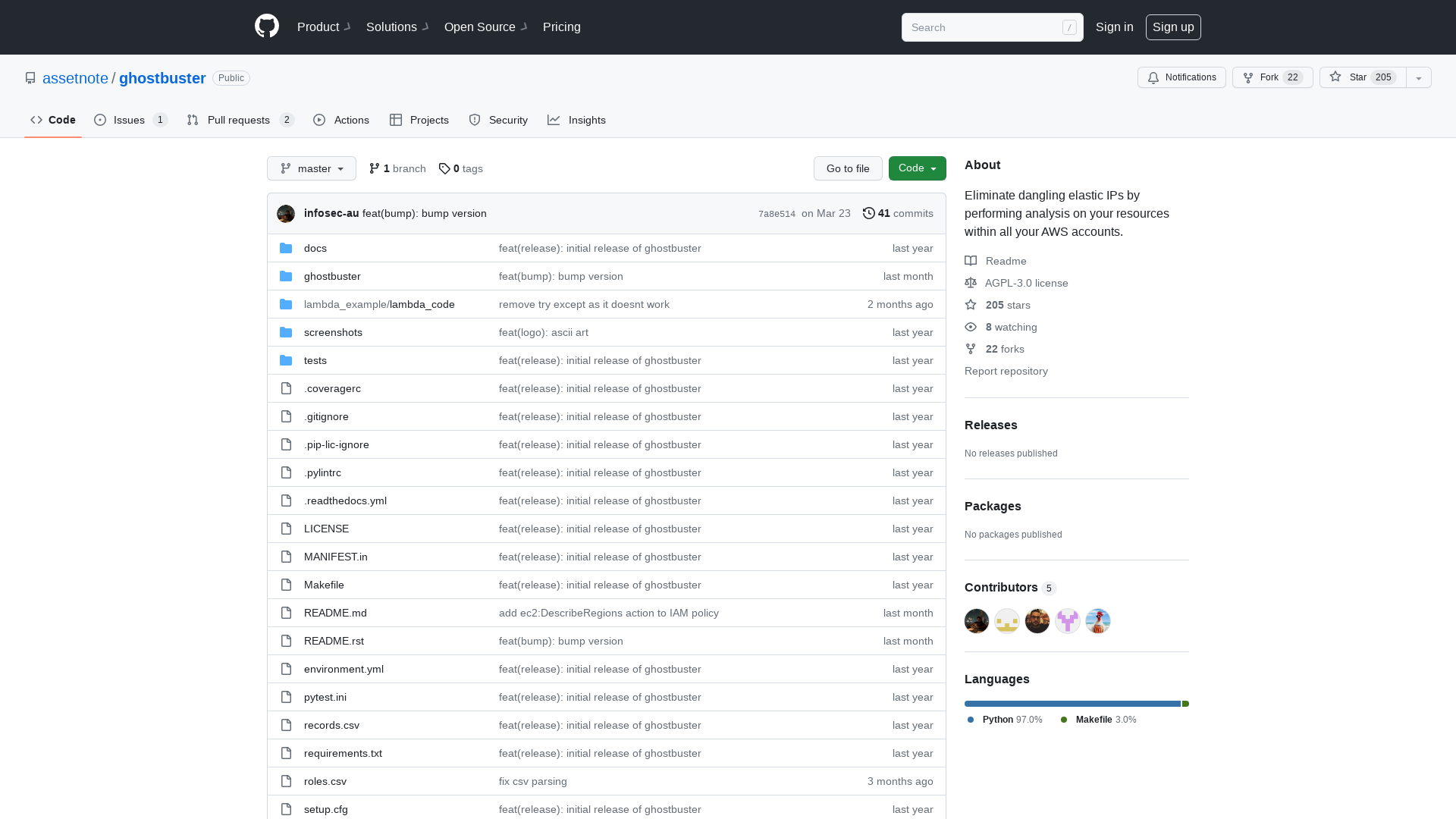The image size is (1456, 819).
Task: Click contributor avatar icon
Action: [x=977, y=621]
